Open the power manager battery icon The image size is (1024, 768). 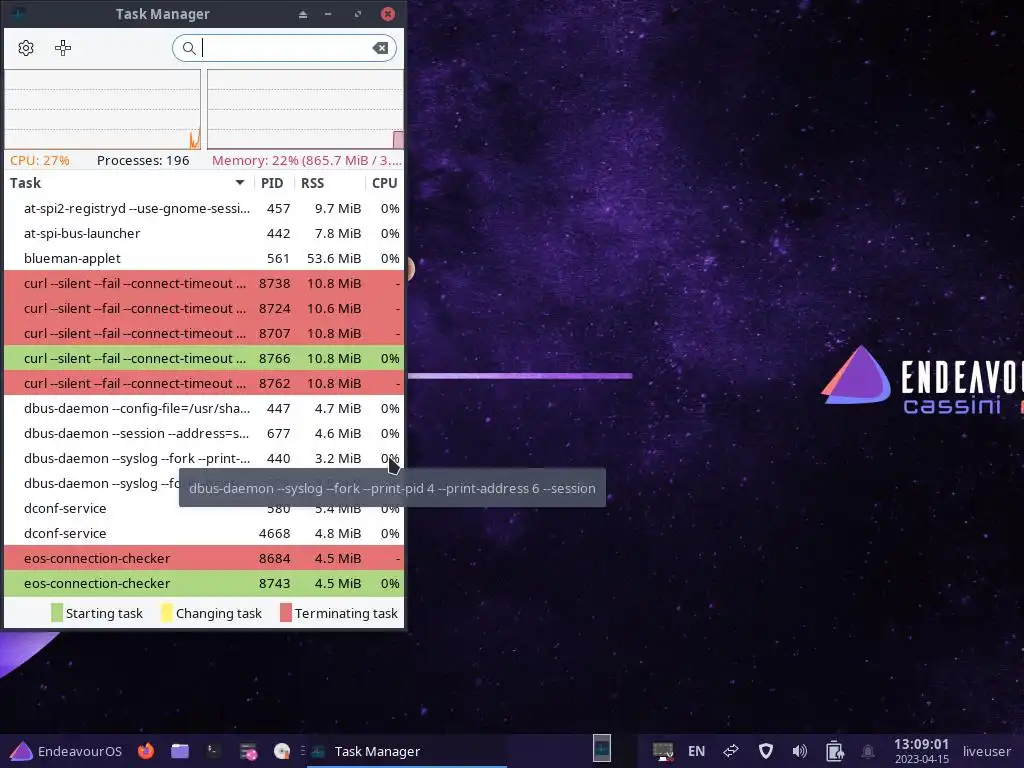[834, 751]
